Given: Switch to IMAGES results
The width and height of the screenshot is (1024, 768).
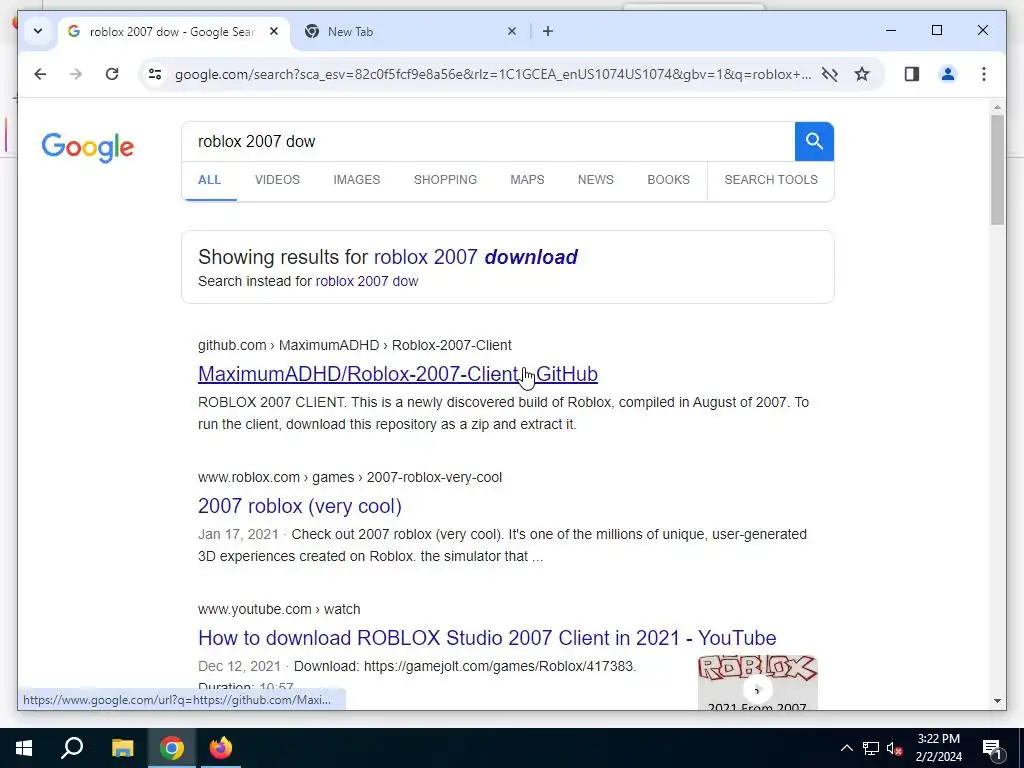Looking at the screenshot, I should click(357, 180).
